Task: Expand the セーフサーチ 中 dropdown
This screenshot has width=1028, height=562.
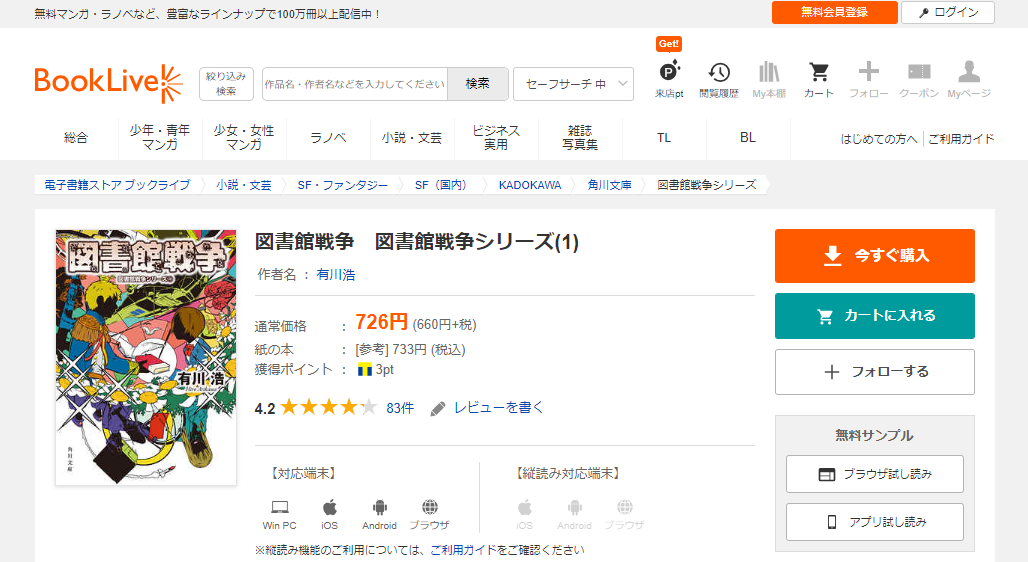Action: [573, 84]
